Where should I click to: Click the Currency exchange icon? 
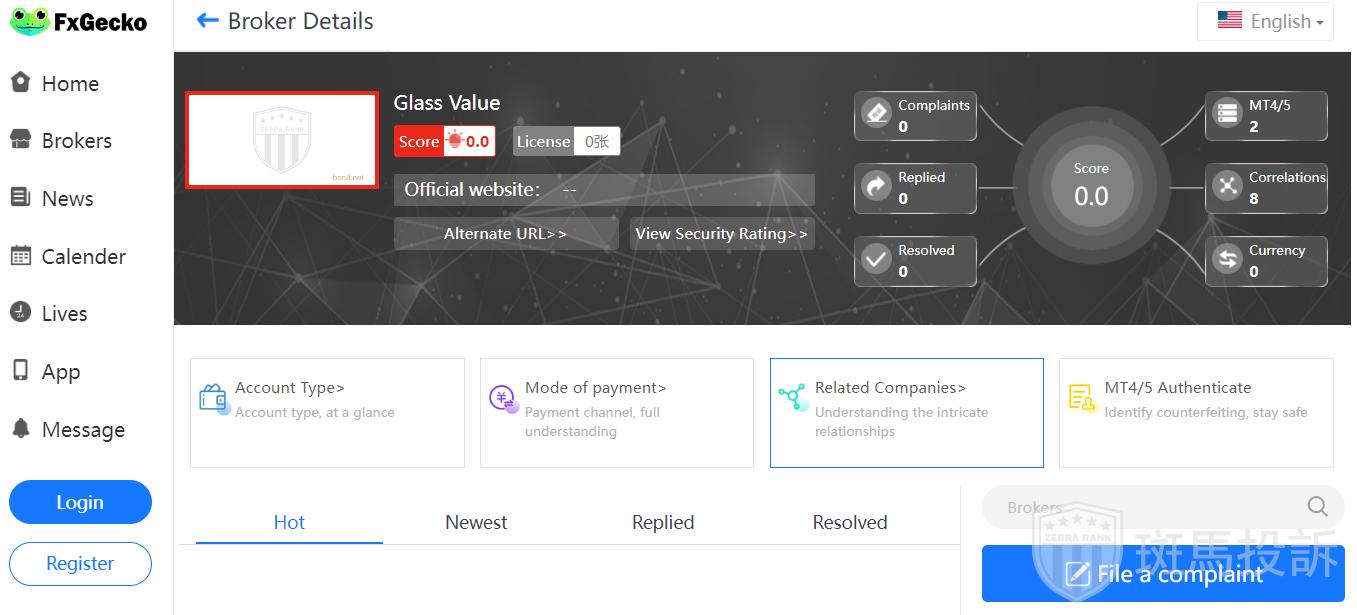point(1227,260)
